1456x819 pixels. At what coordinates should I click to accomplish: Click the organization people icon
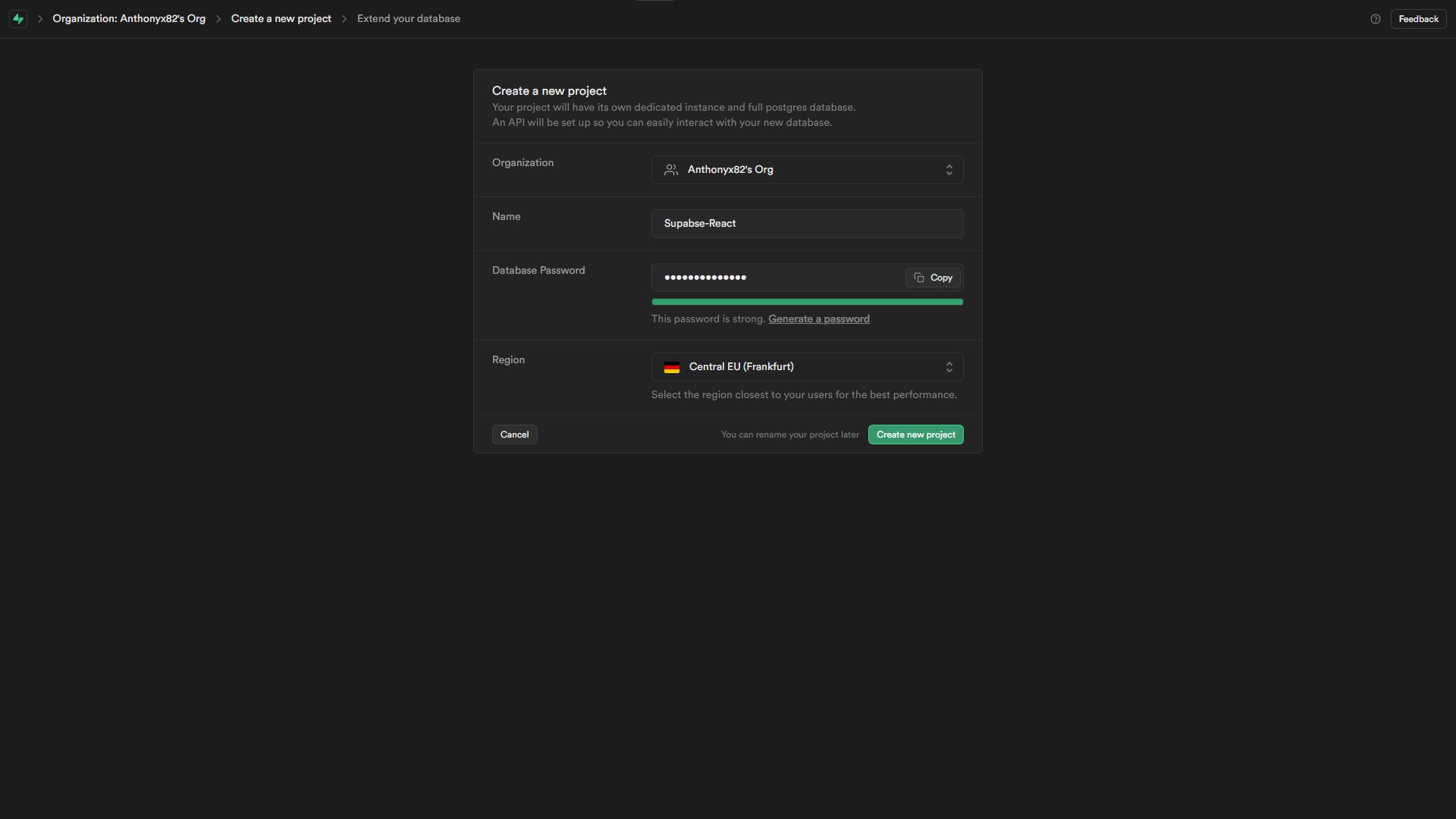click(670, 170)
